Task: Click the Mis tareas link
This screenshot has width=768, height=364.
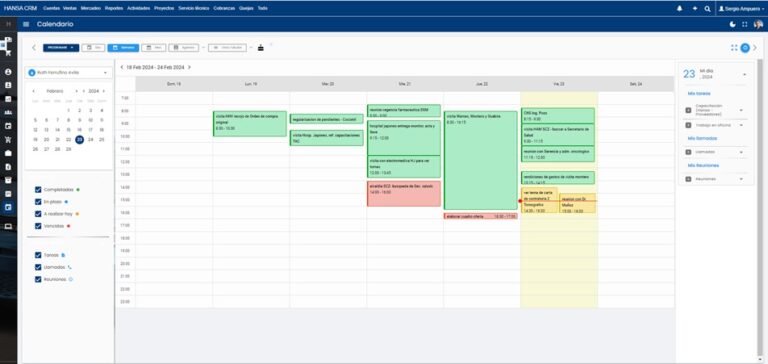Action: 698,93
